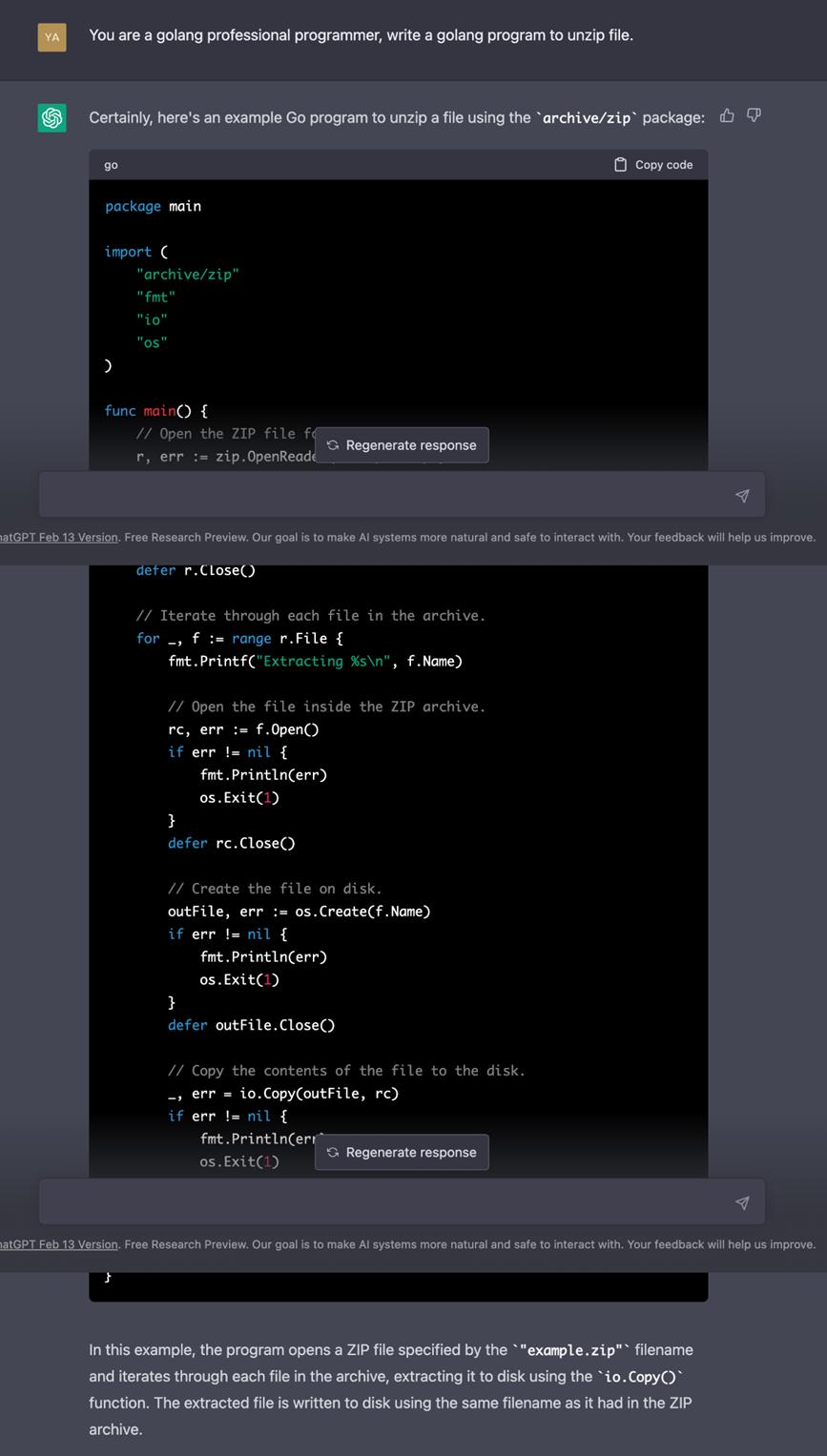The image size is (827, 1456).
Task: Click the 'package main' code line
Action: pos(153,206)
